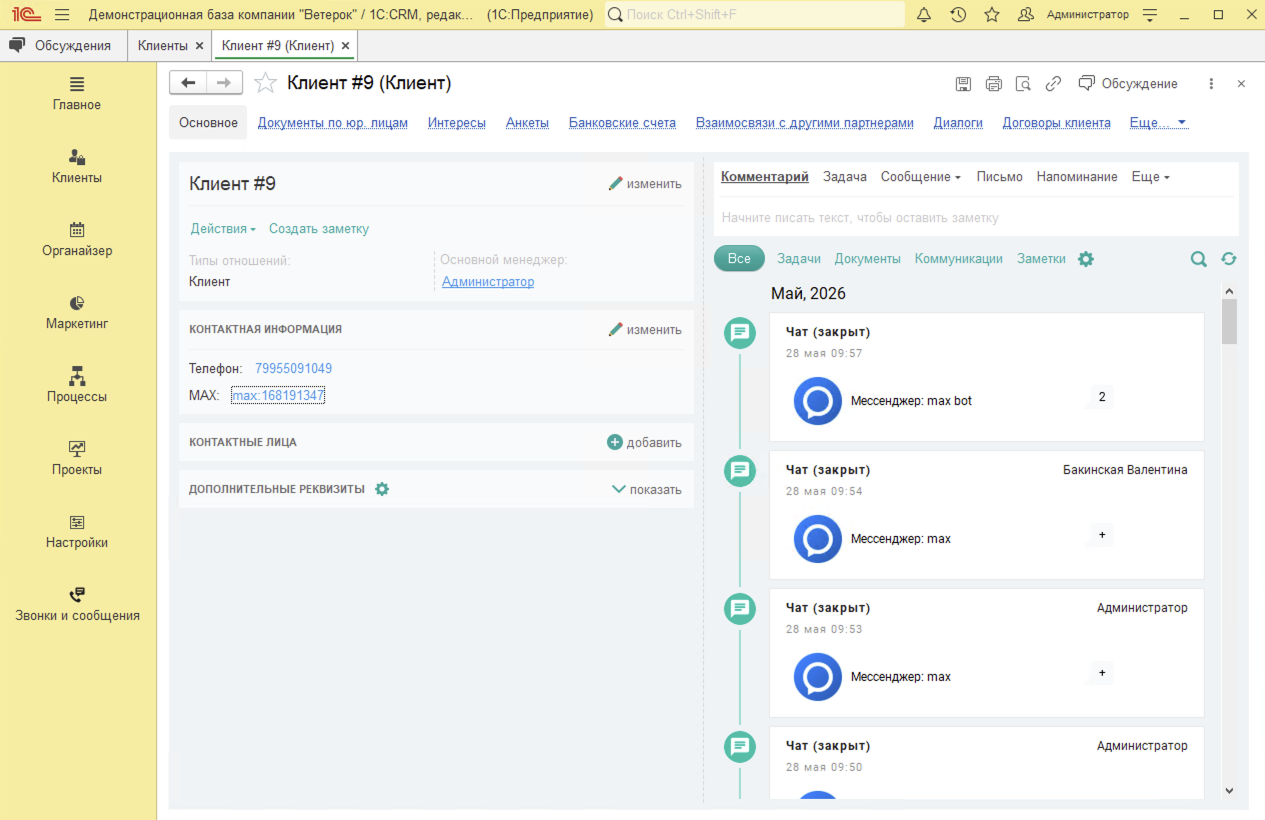Navigate back with the left arrow button
Viewport: 1265px width, 820px height.
point(188,83)
